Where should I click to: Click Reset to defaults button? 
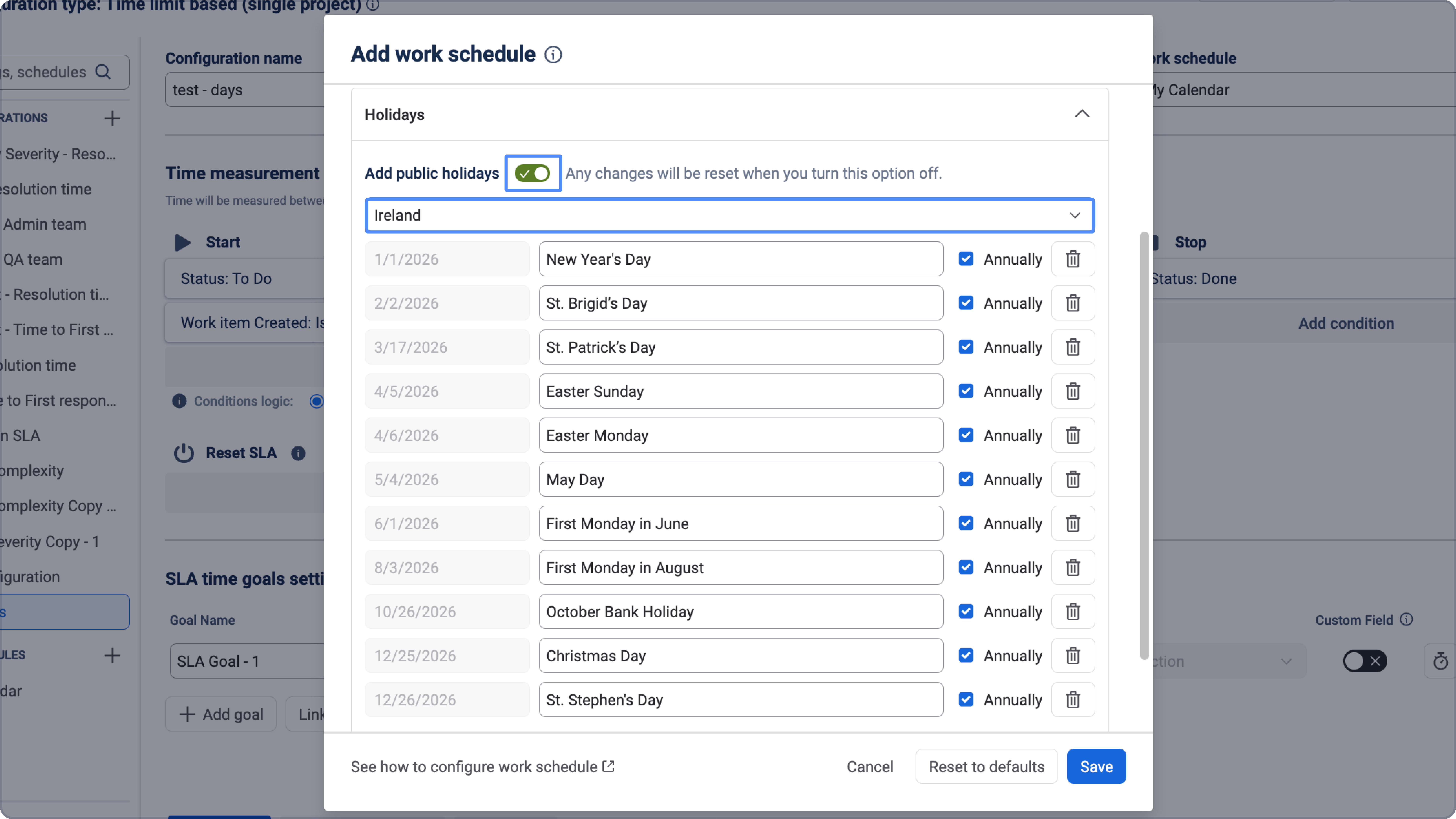tap(986, 766)
